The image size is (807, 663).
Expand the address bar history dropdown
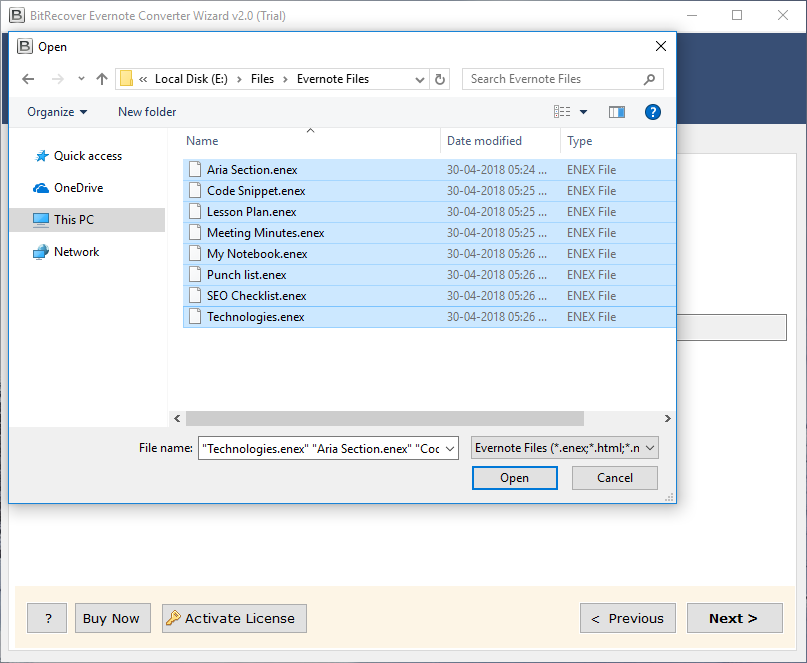point(420,79)
